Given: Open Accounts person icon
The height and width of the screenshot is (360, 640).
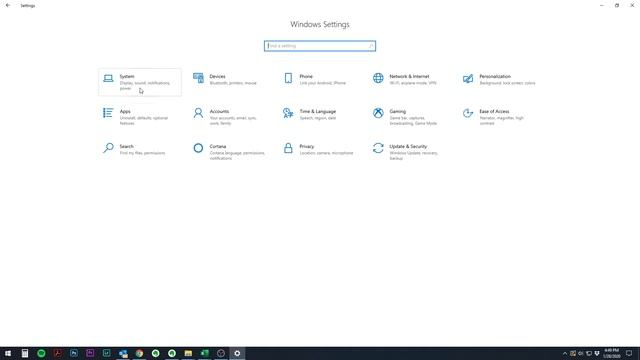Looking at the screenshot, I should (x=198, y=113).
